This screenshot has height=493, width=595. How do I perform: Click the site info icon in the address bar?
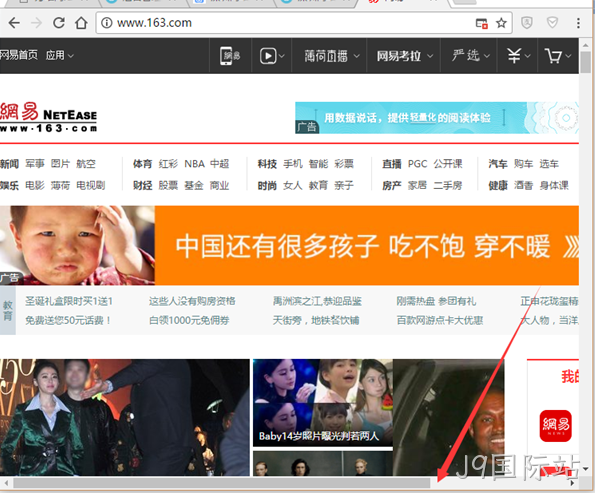pyautogui.click(x=107, y=23)
